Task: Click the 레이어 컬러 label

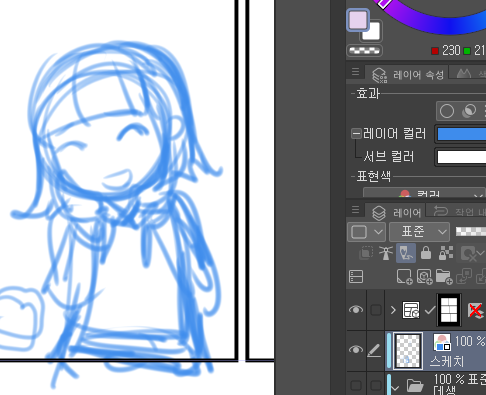Action: click(x=394, y=134)
